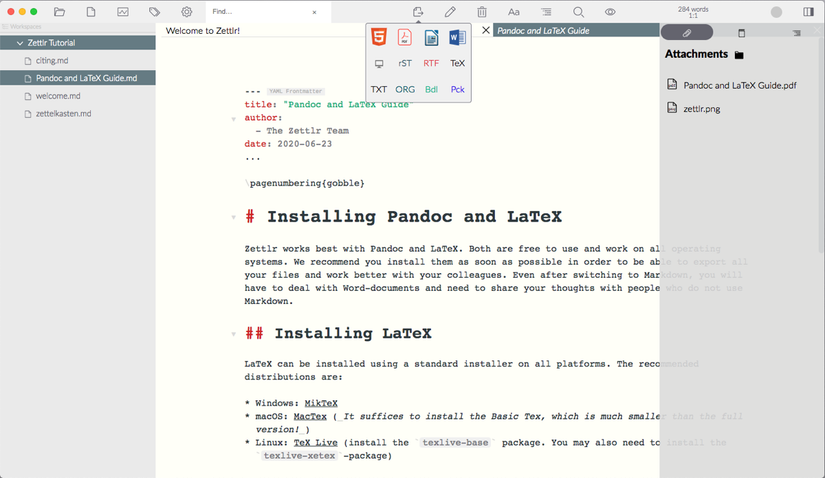The image size is (825, 478).
Task: Open the tag manager icon
Action: (x=154, y=12)
